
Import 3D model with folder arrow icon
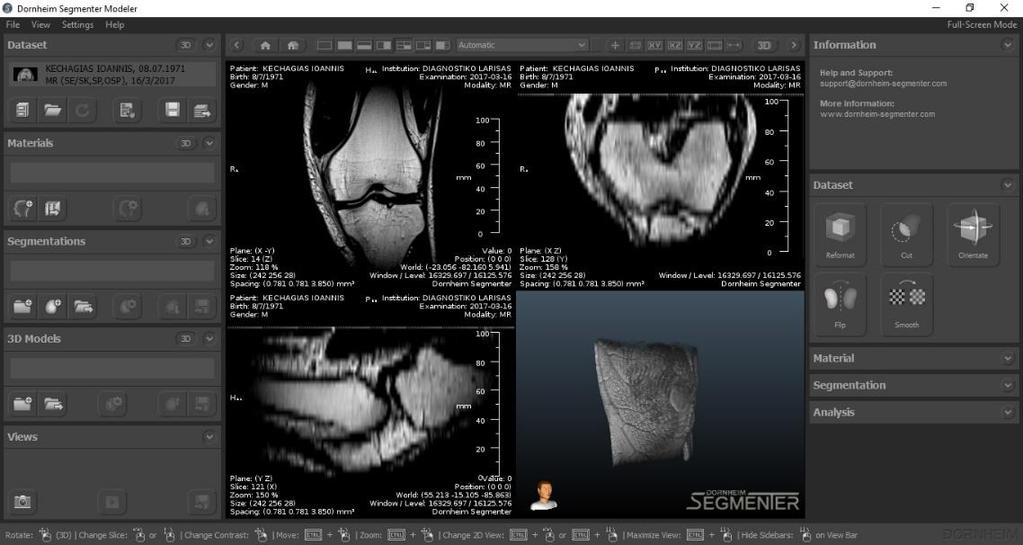pos(53,404)
